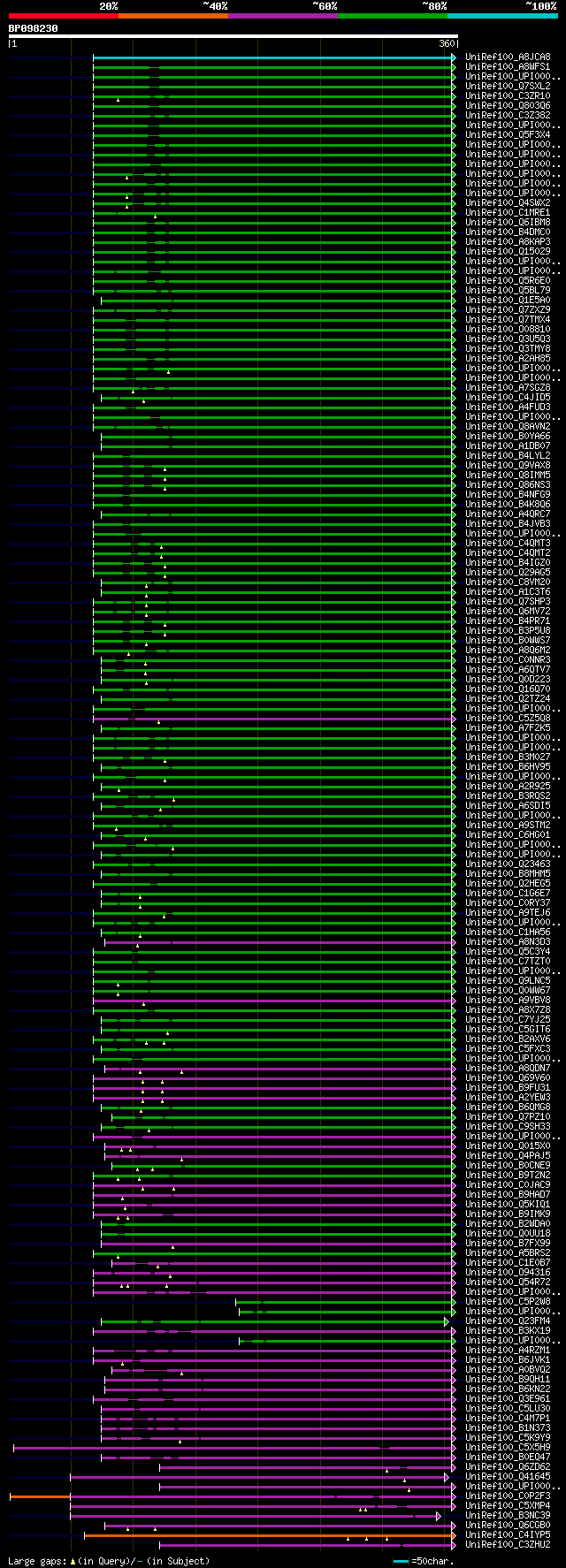This screenshot has height=1568, width=566.
Task: Select the UniRef100_Q1E5A0 label
Action: [x=508, y=301]
